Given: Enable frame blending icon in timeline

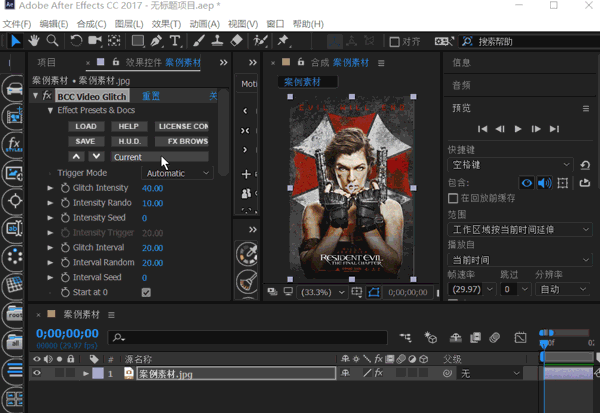Looking at the screenshot, I should [475, 338].
